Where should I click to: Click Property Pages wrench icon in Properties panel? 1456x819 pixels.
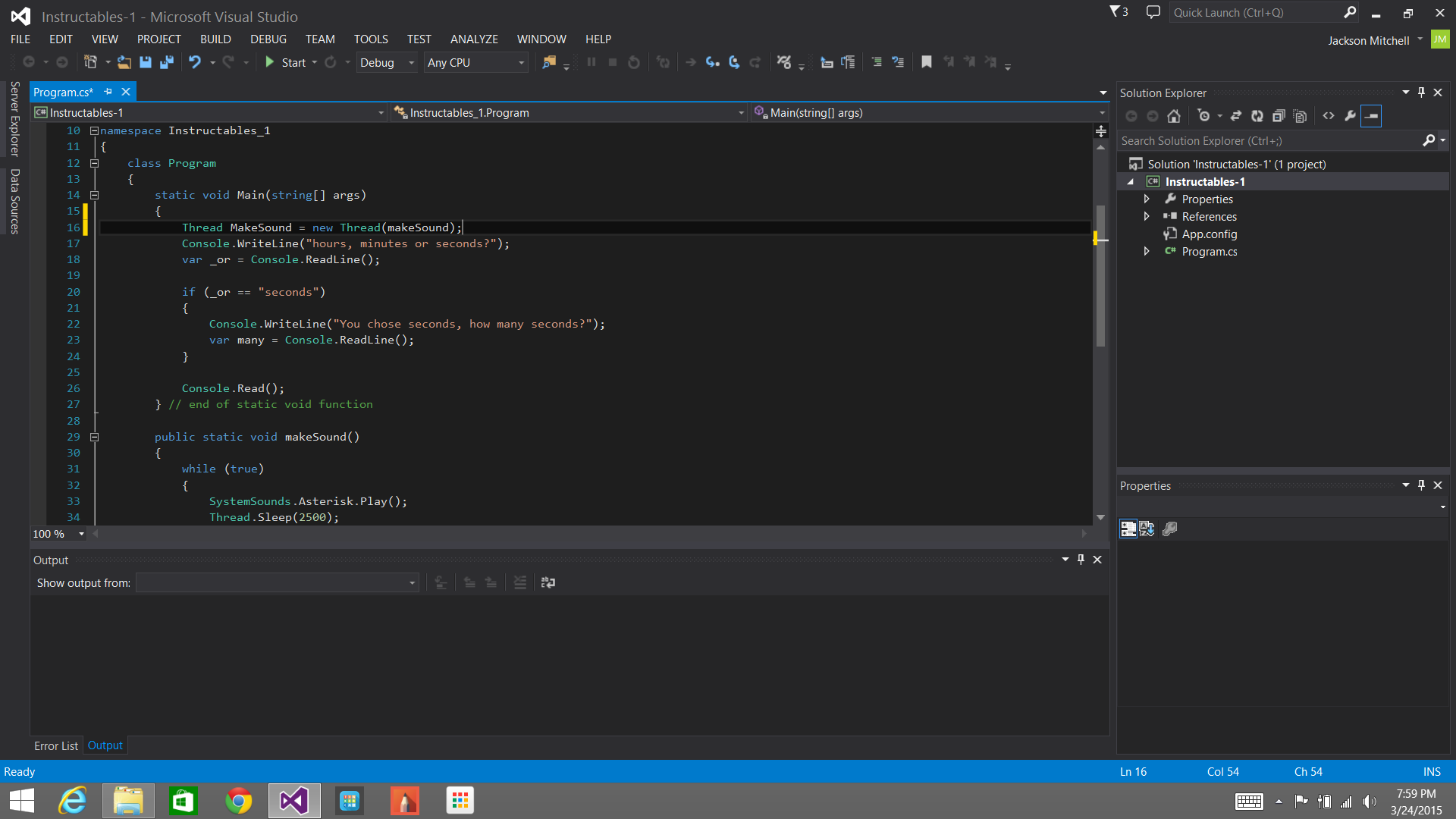point(1169,529)
